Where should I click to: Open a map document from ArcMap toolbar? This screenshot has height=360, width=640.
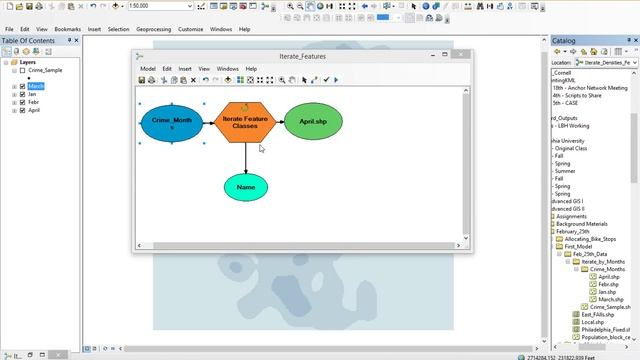tap(20, 6)
